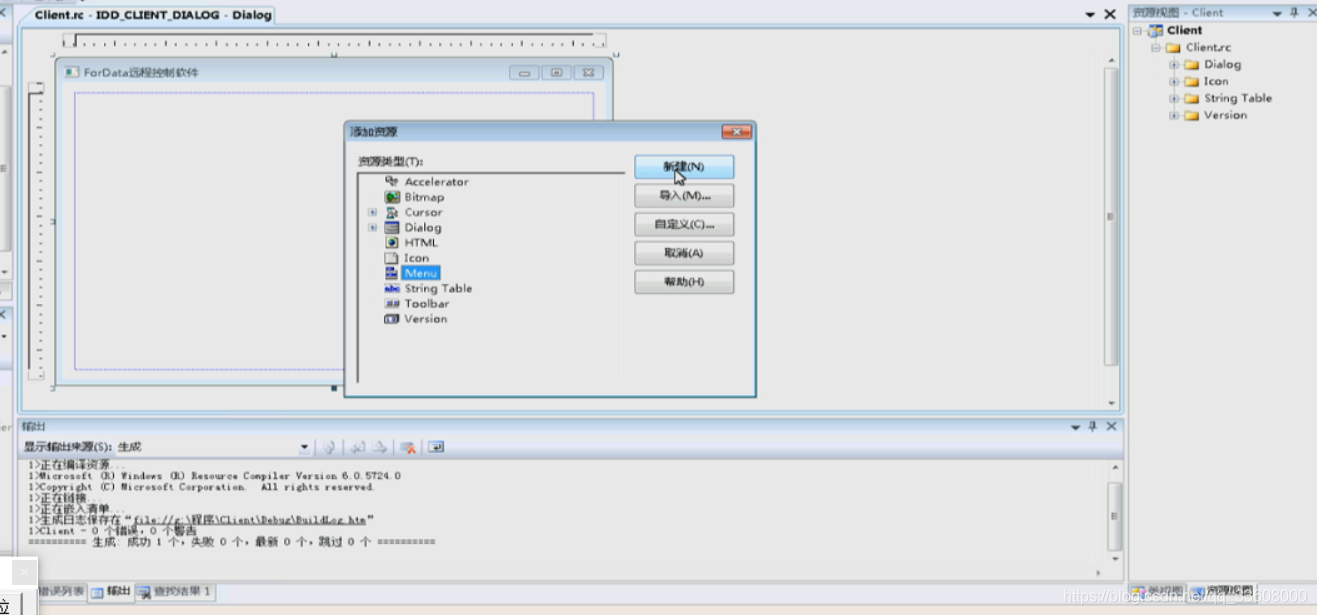Switch to the 类视图 class view tab
The width and height of the screenshot is (1317, 615).
point(1158,591)
